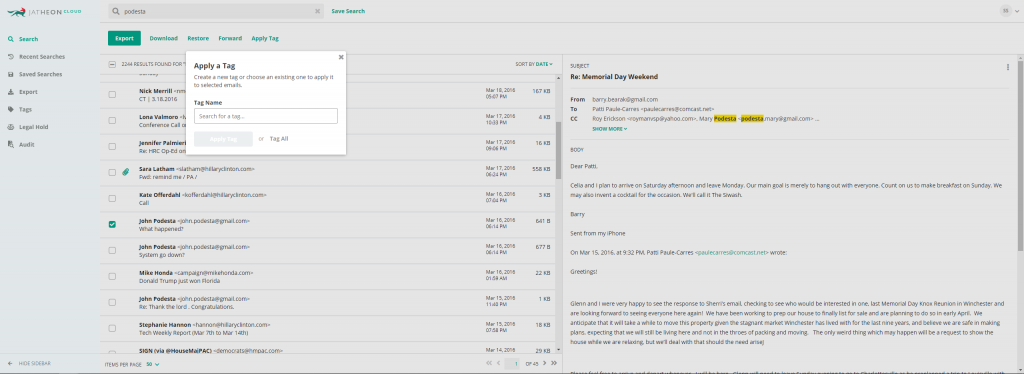1024x374 pixels.
Task: Check the Thank the lord email checkbox
Action: coord(112,302)
